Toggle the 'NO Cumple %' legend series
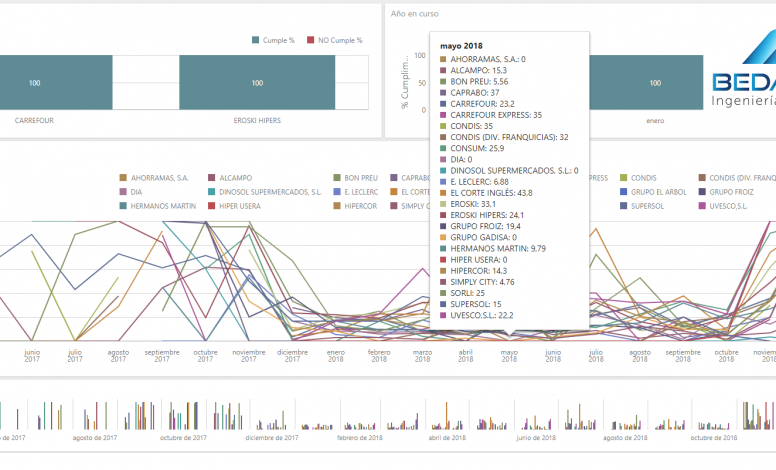 click(x=335, y=41)
